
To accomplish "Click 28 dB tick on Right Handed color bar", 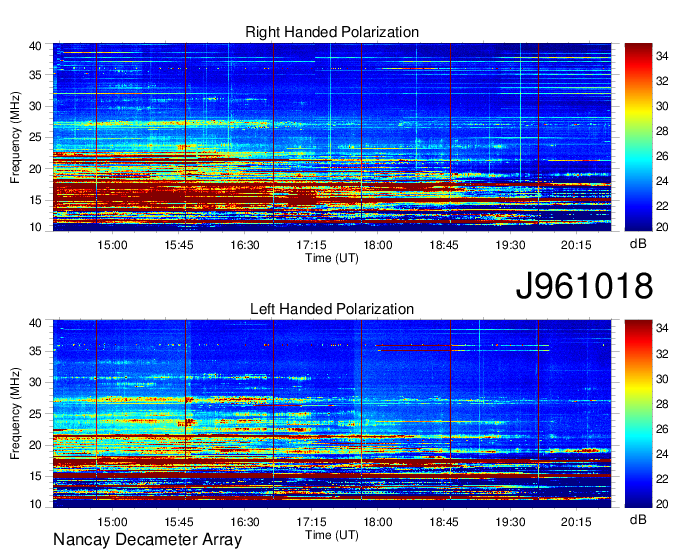I will click(x=662, y=131).
